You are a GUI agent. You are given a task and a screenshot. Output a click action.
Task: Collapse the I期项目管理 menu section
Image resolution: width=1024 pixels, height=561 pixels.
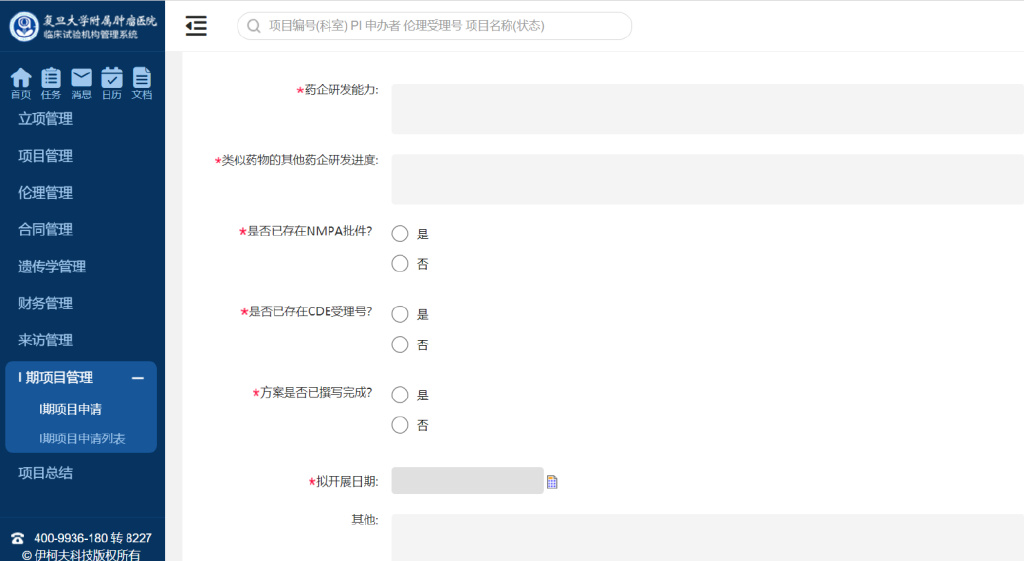pos(138,378)
